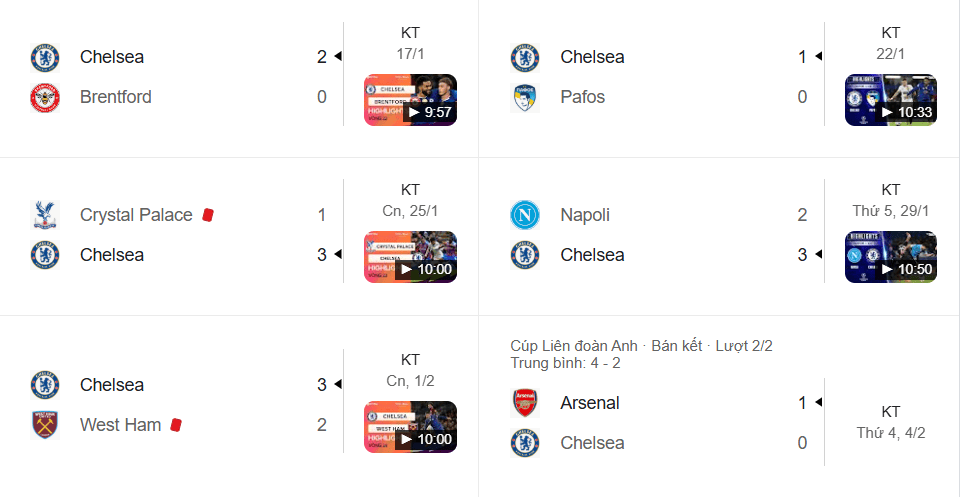960x497 pixels.
Task: Click the Pafos team logo
Action: [x=525, y=97]
